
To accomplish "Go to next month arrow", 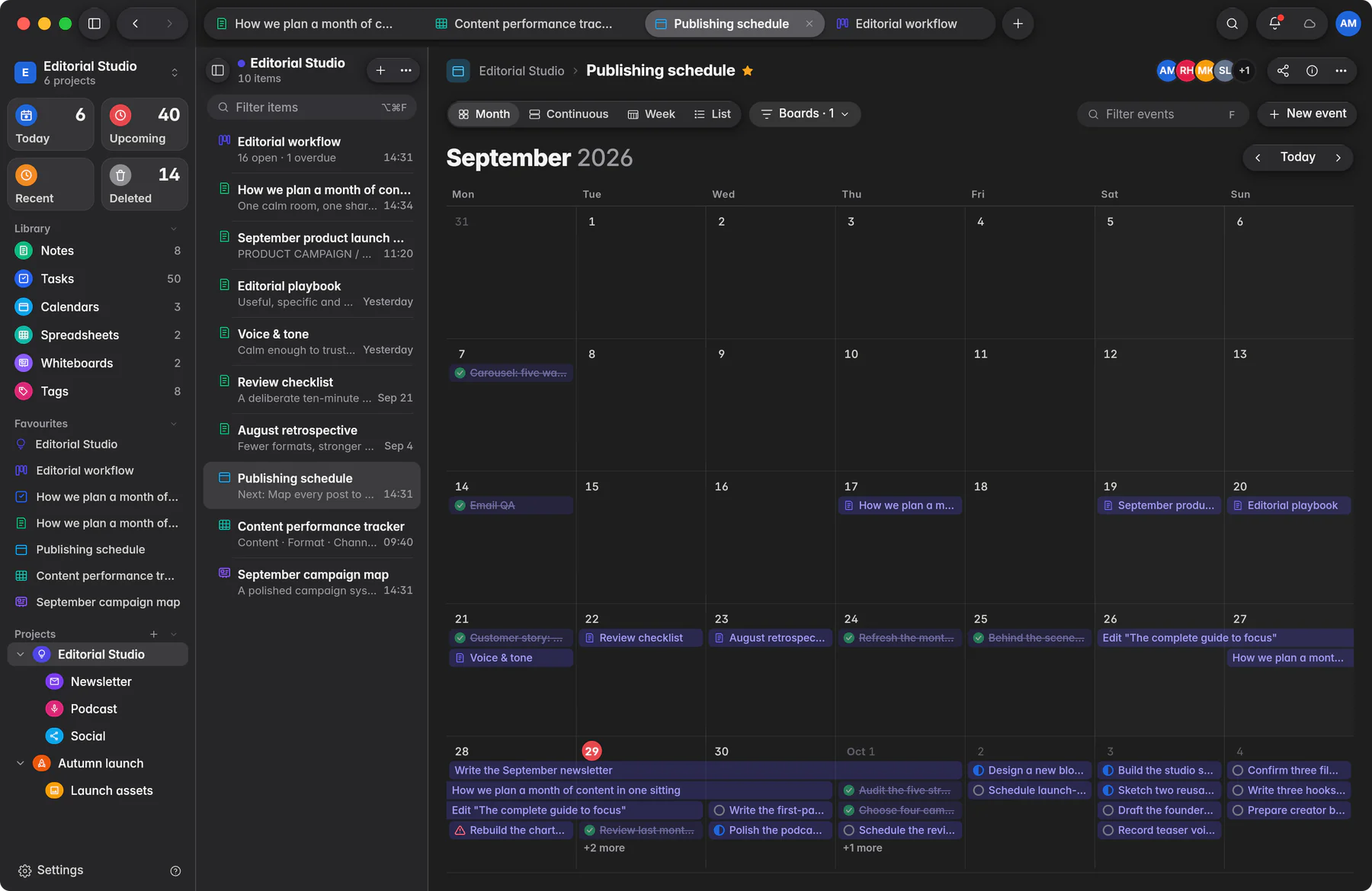I will point(1338,158).
